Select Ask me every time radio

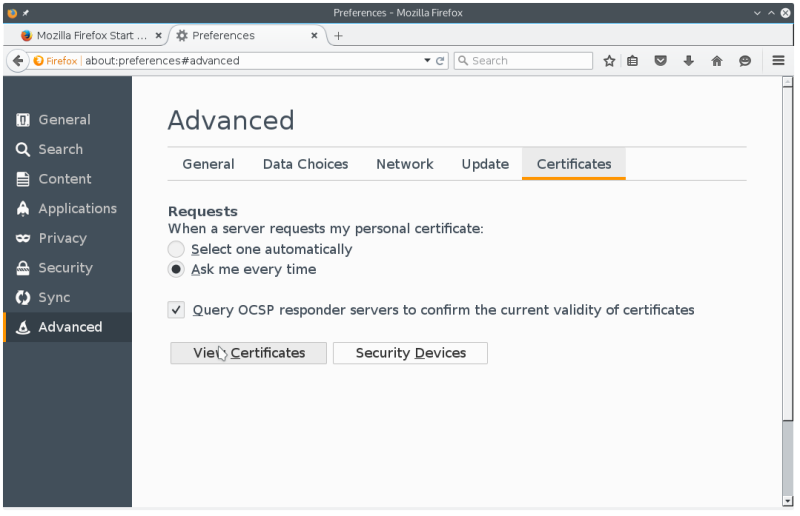176,269
